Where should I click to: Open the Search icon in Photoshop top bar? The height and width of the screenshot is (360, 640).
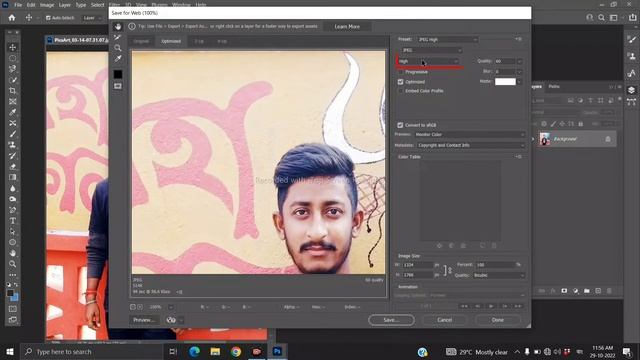click(601, 18)
